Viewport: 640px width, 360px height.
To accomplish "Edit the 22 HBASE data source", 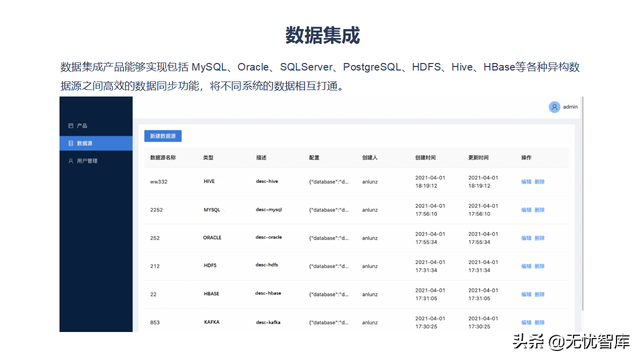I will (x=526, y=295).
